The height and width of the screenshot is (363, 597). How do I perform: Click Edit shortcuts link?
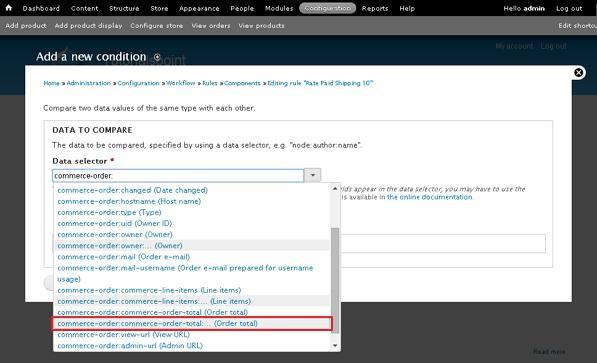577,26
